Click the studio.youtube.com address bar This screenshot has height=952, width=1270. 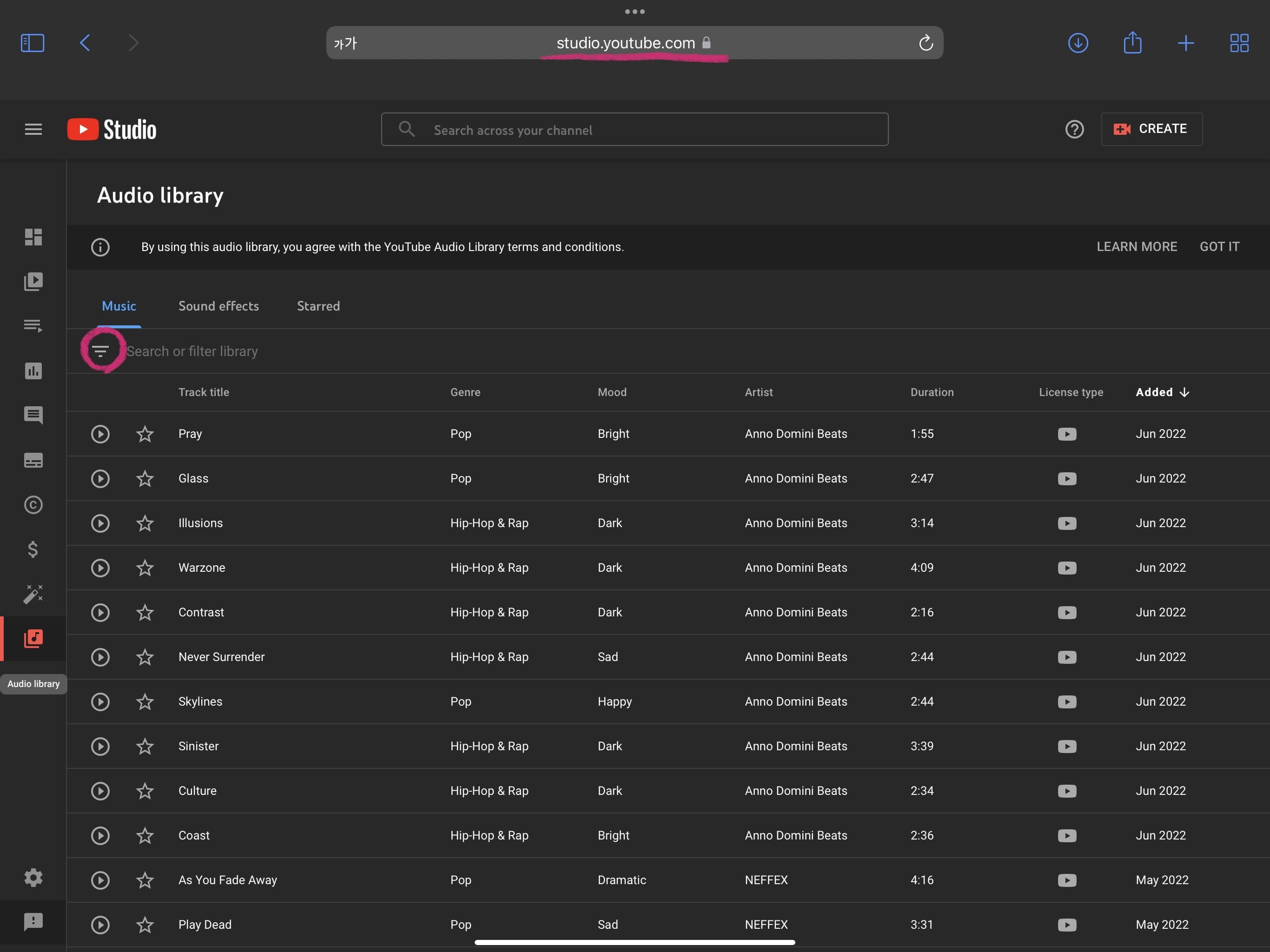(x=635, y=43)
